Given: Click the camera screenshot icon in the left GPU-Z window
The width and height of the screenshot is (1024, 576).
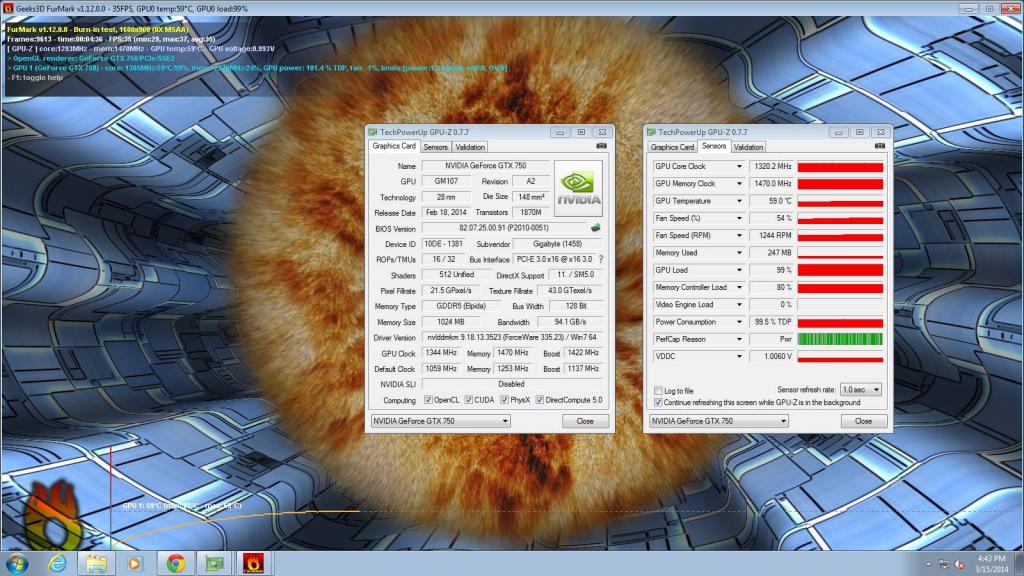Looking at the screenshot, I should pos(601,146).
